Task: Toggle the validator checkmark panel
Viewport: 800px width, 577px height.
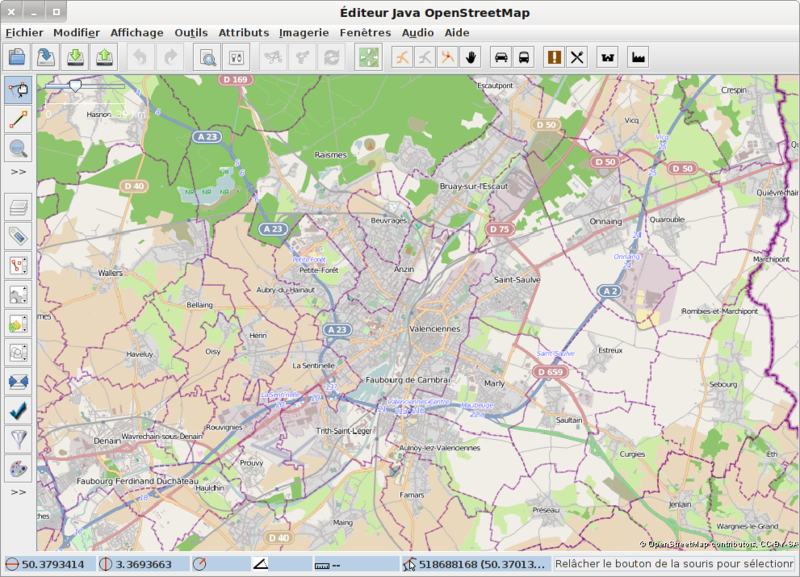Action: tap(18, 410)
